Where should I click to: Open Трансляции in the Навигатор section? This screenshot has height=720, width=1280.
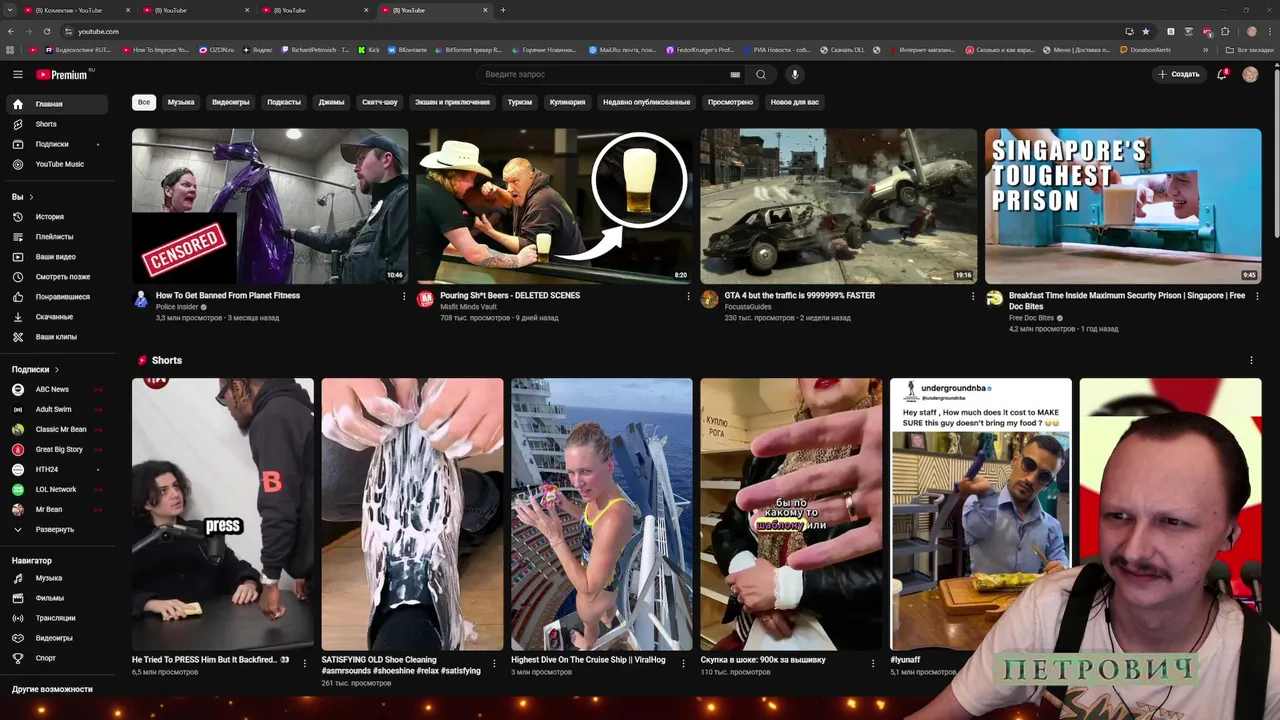point(56,618)
